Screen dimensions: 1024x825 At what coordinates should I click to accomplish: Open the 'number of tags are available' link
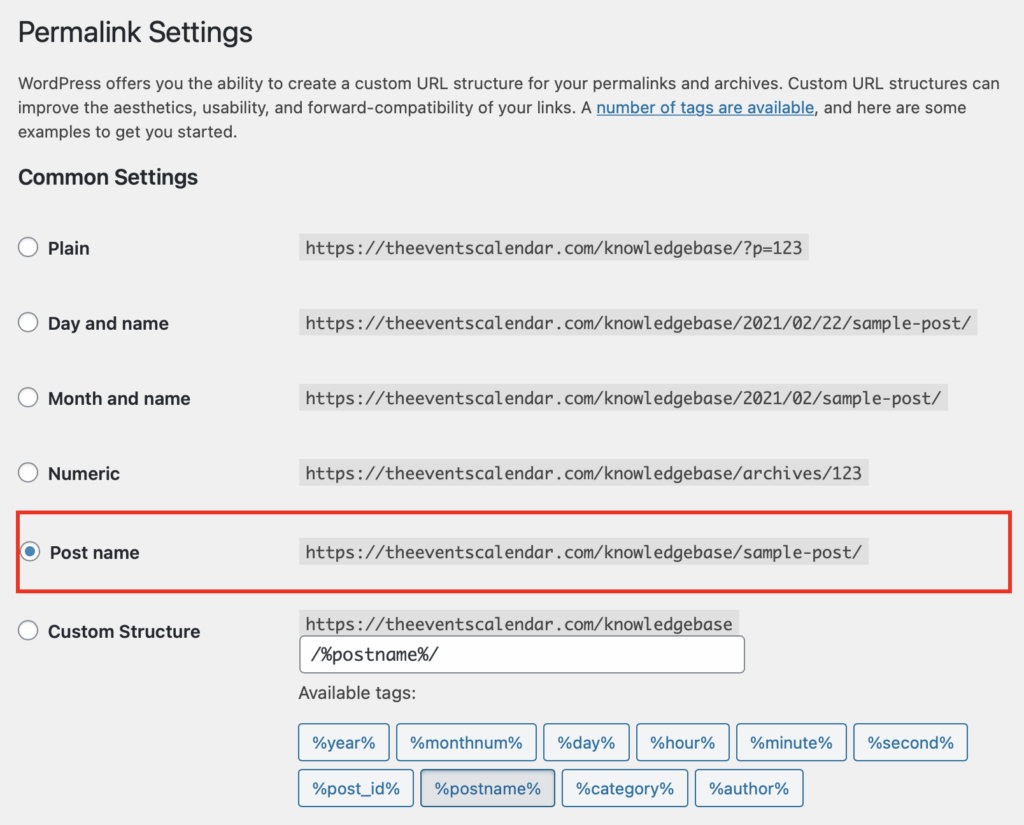click(x=705, y=108)
